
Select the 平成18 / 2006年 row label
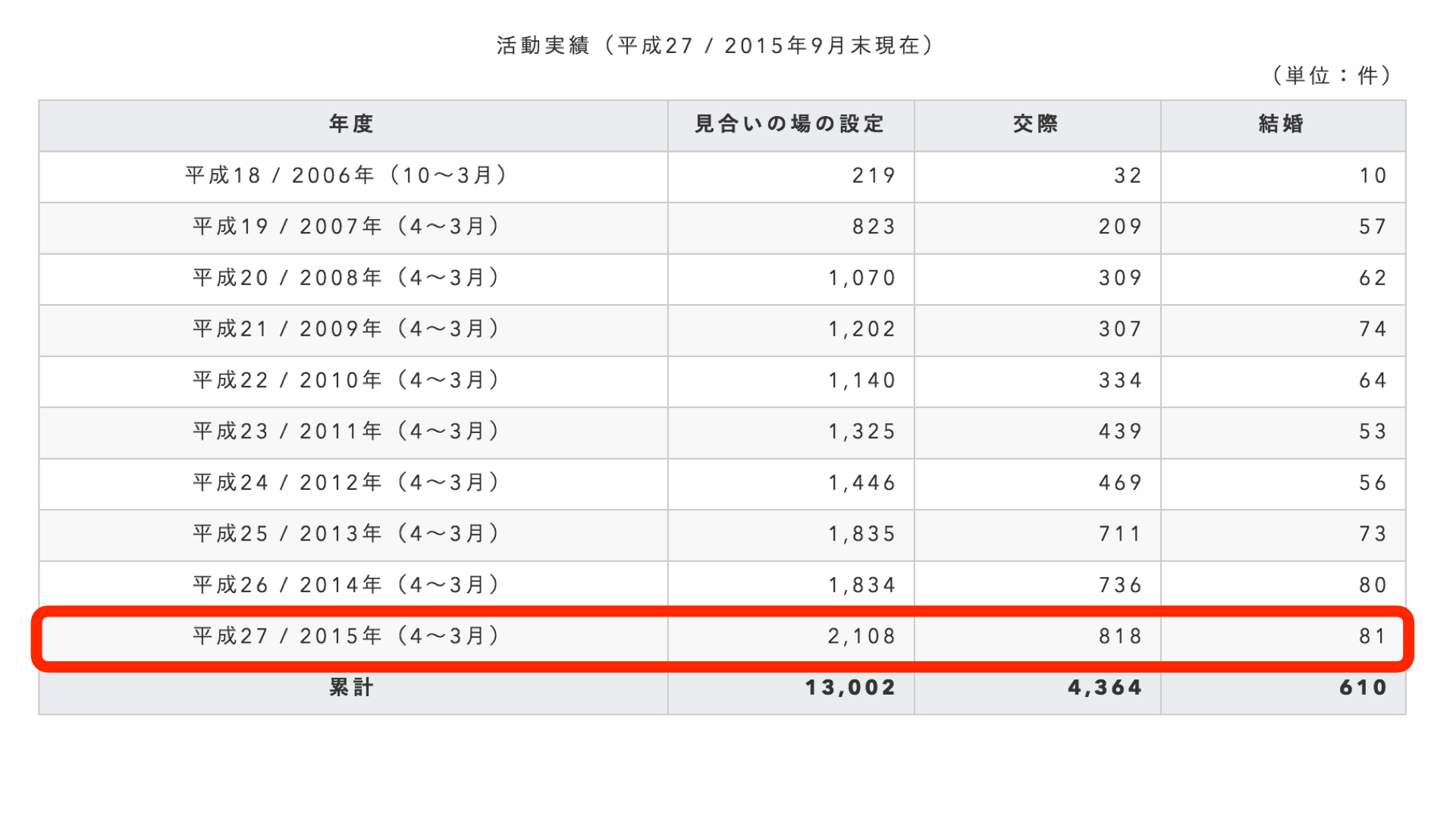pos(347,175)
